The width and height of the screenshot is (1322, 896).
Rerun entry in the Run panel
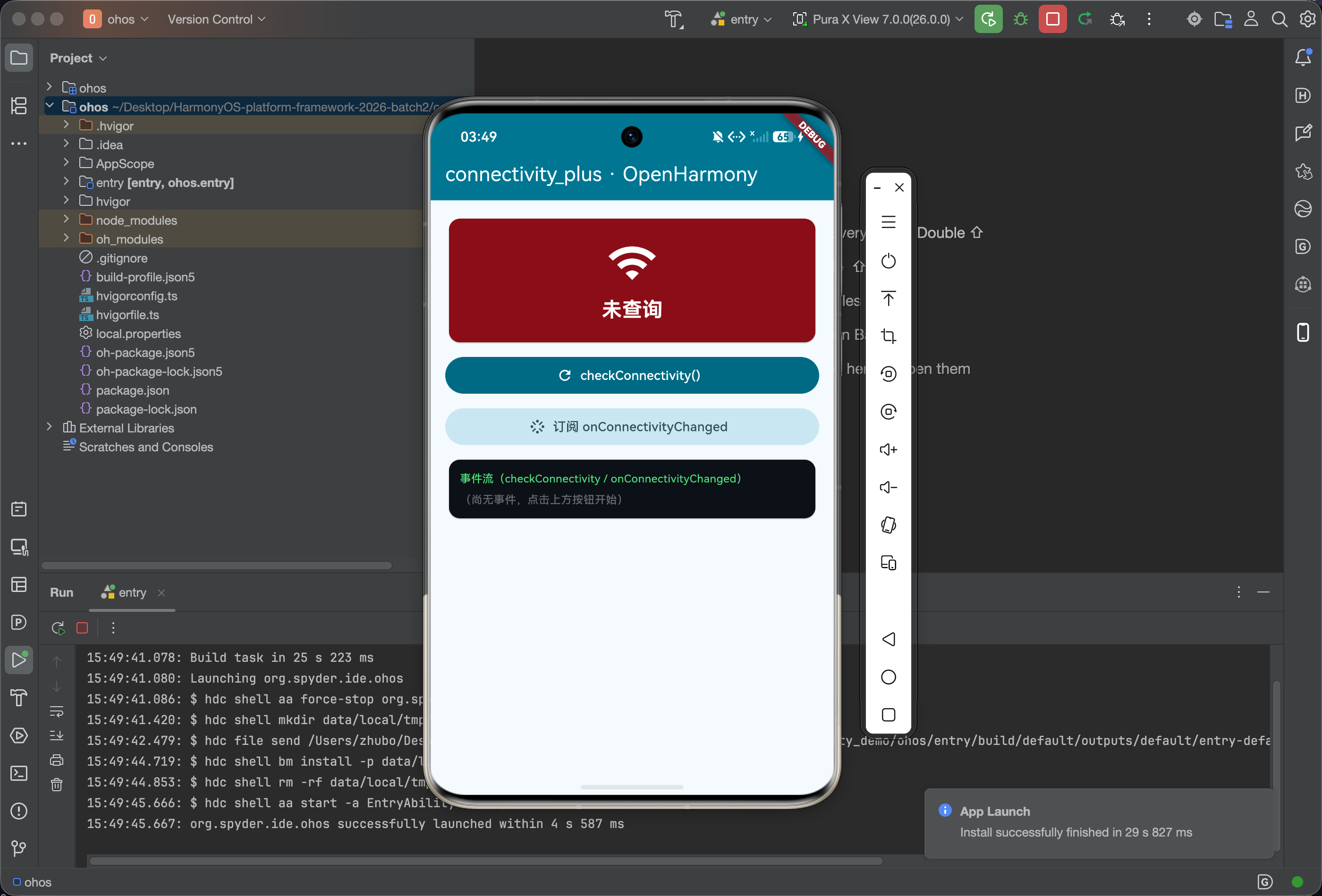pos(58,627)
